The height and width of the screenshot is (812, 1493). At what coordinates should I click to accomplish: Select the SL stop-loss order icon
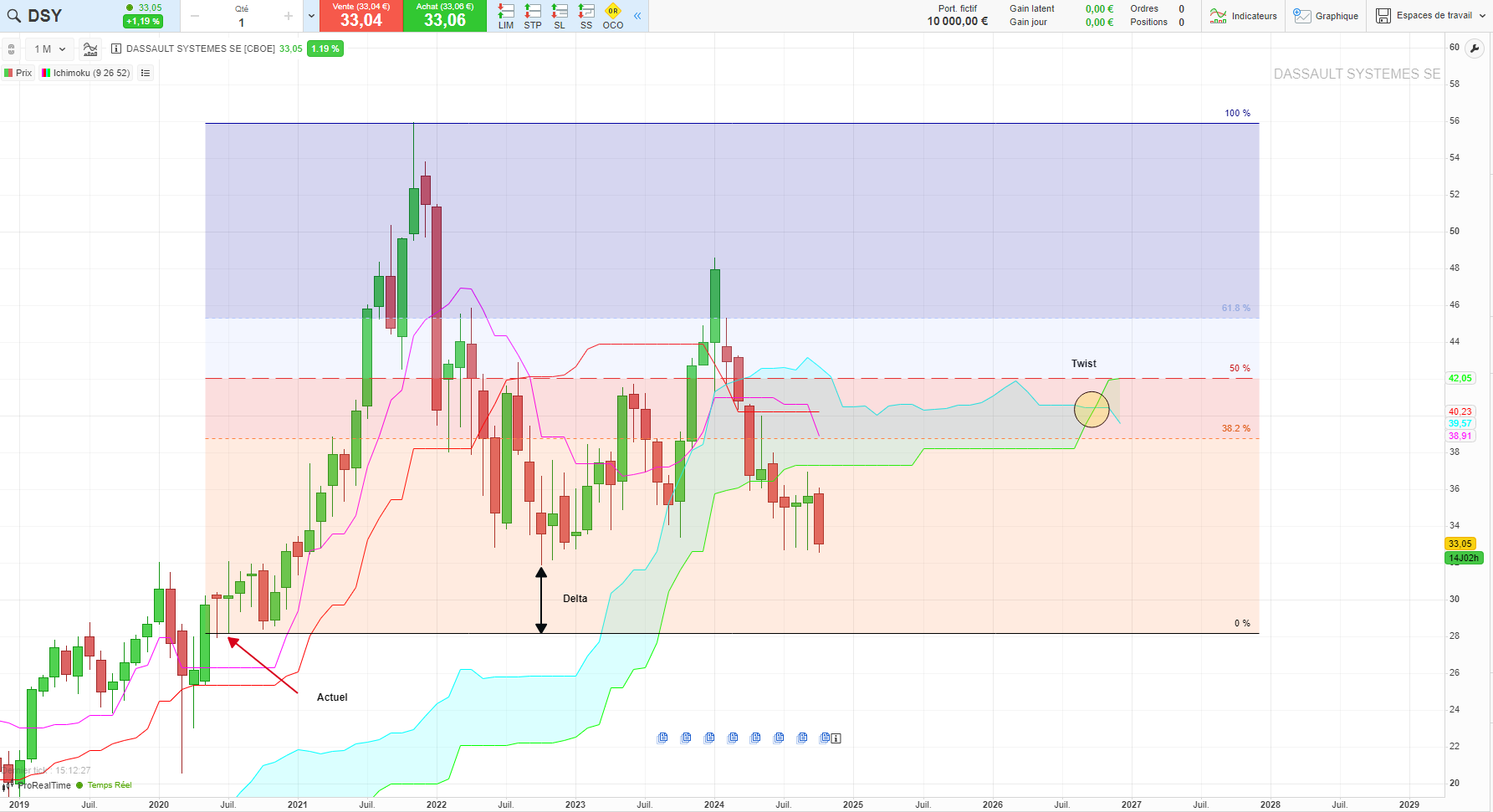pos(560,16)
